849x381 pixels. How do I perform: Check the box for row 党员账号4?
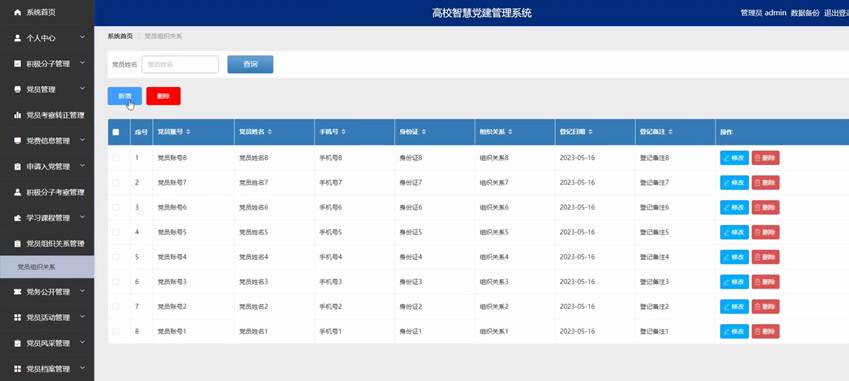coord(116,257)
